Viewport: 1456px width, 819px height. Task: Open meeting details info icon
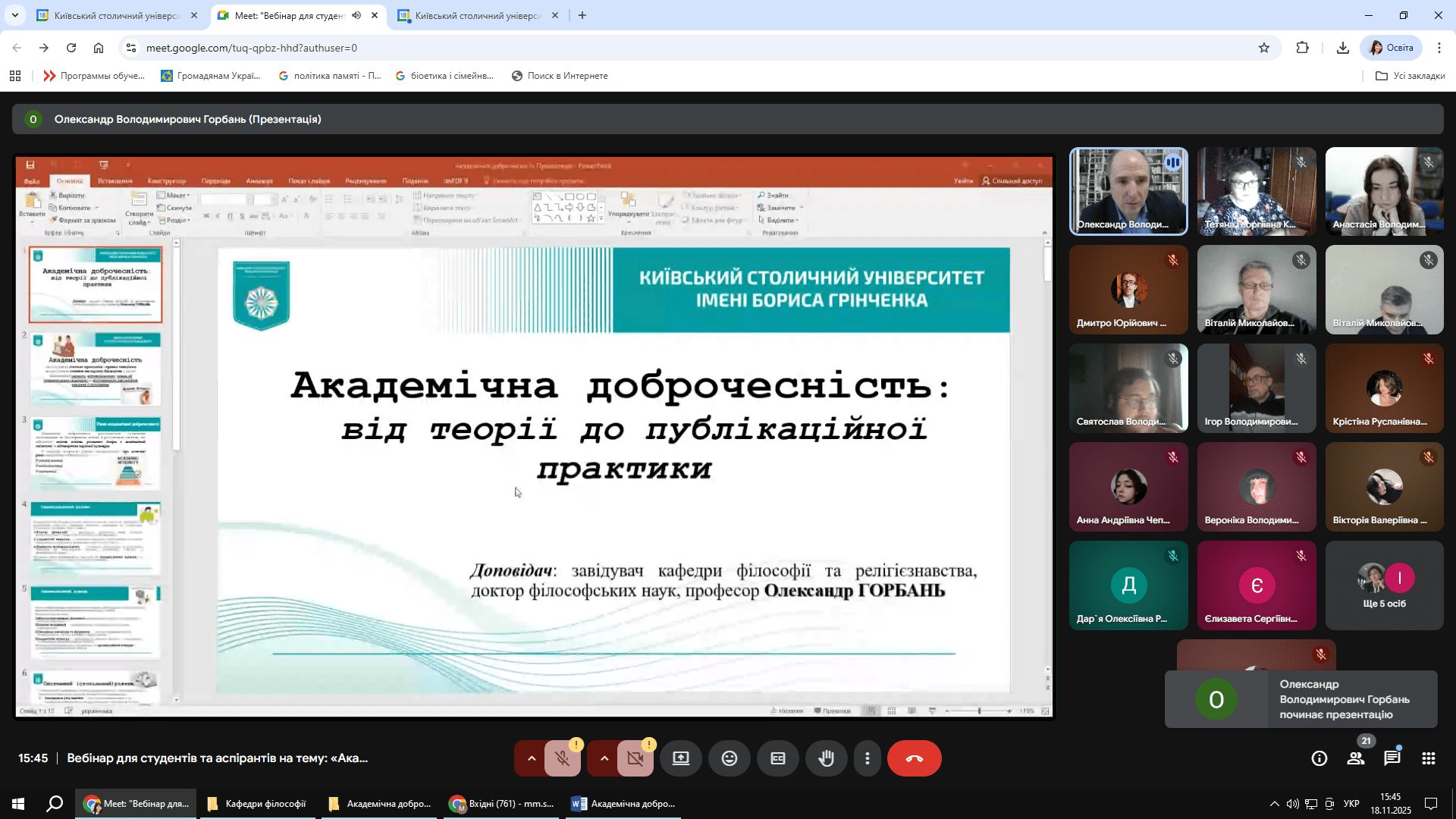tap(1319, 758)
